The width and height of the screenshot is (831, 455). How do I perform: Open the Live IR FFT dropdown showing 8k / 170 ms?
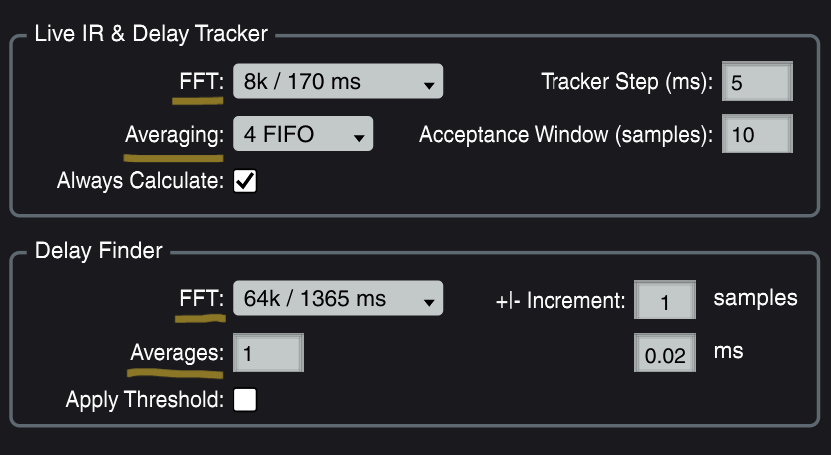pyautogui.click(x=338, y=83)
